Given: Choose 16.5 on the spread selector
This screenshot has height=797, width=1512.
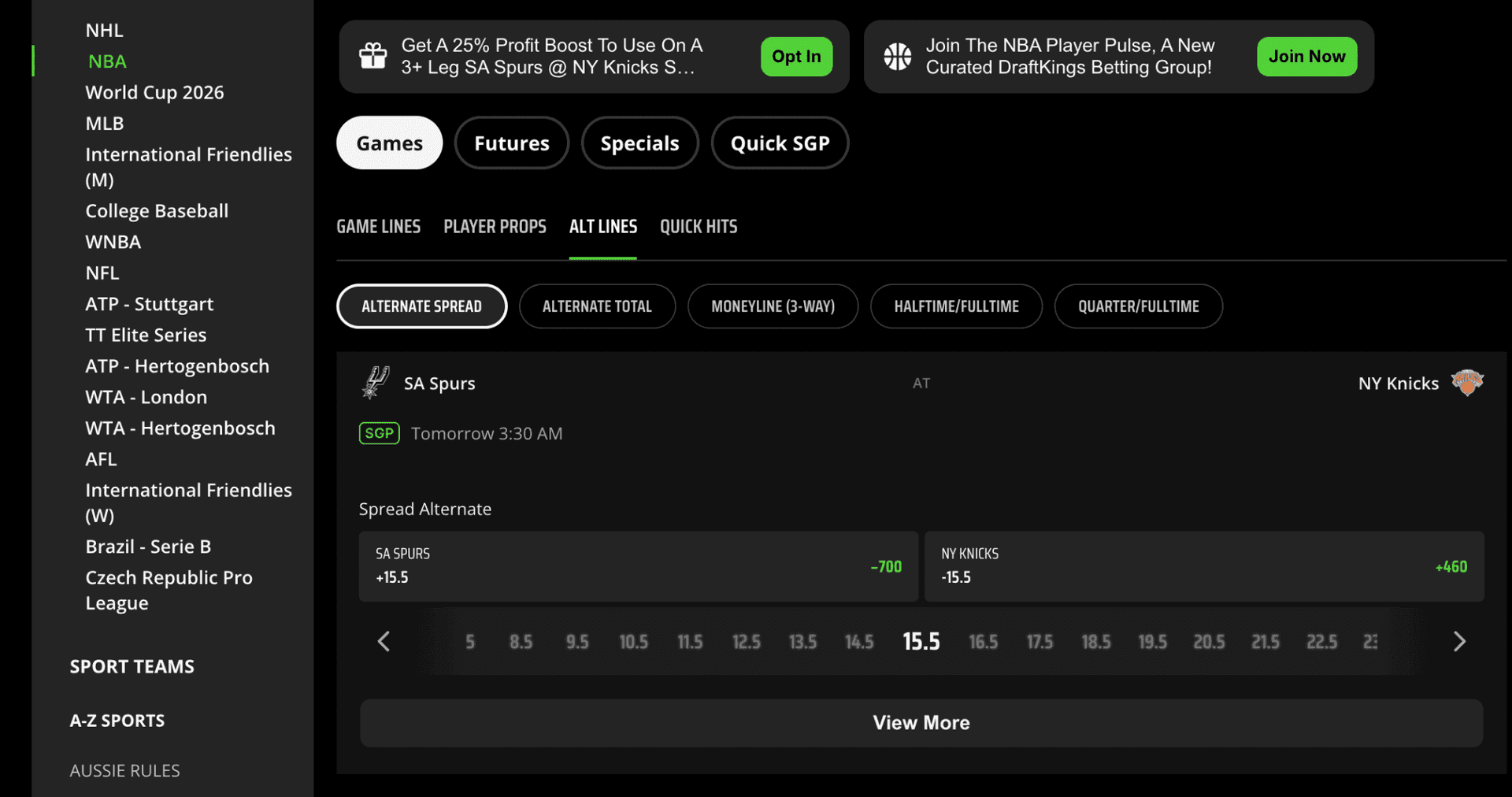Looking at the screenshot, I should 984,642.
